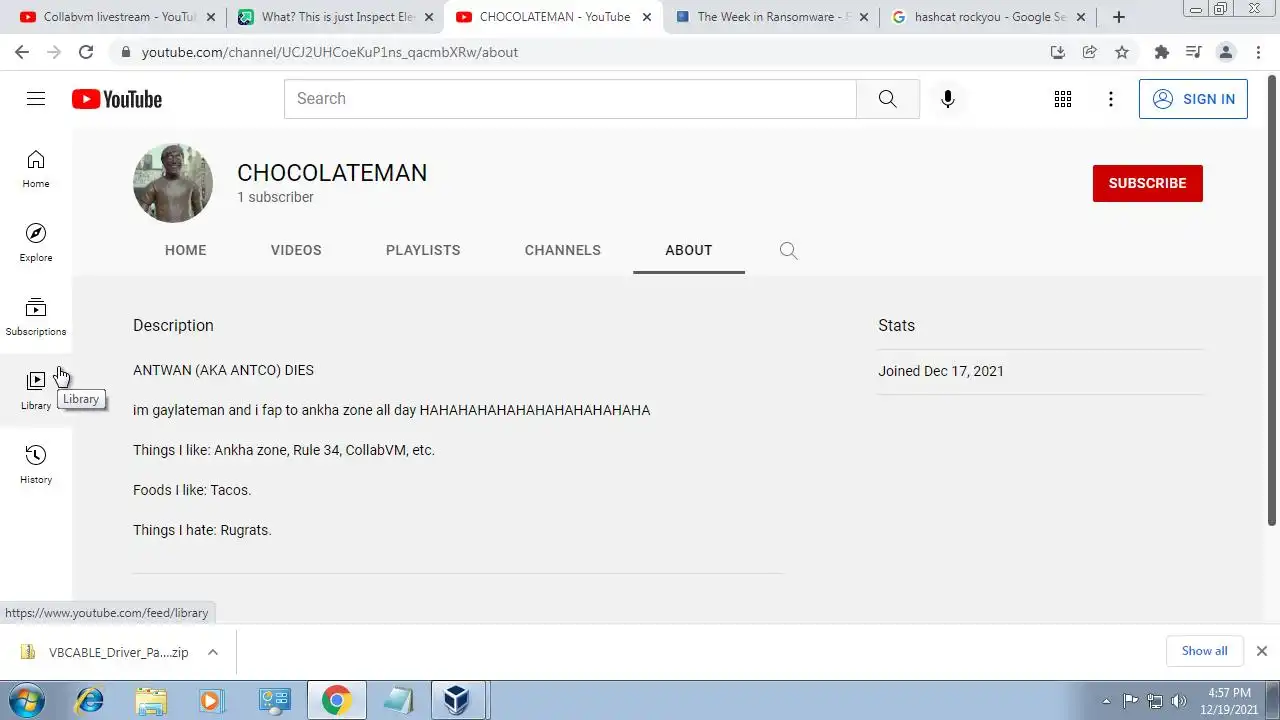Open Windows Start menu
This screenshot has height=720, width=1280.
[x=25, y=700]
